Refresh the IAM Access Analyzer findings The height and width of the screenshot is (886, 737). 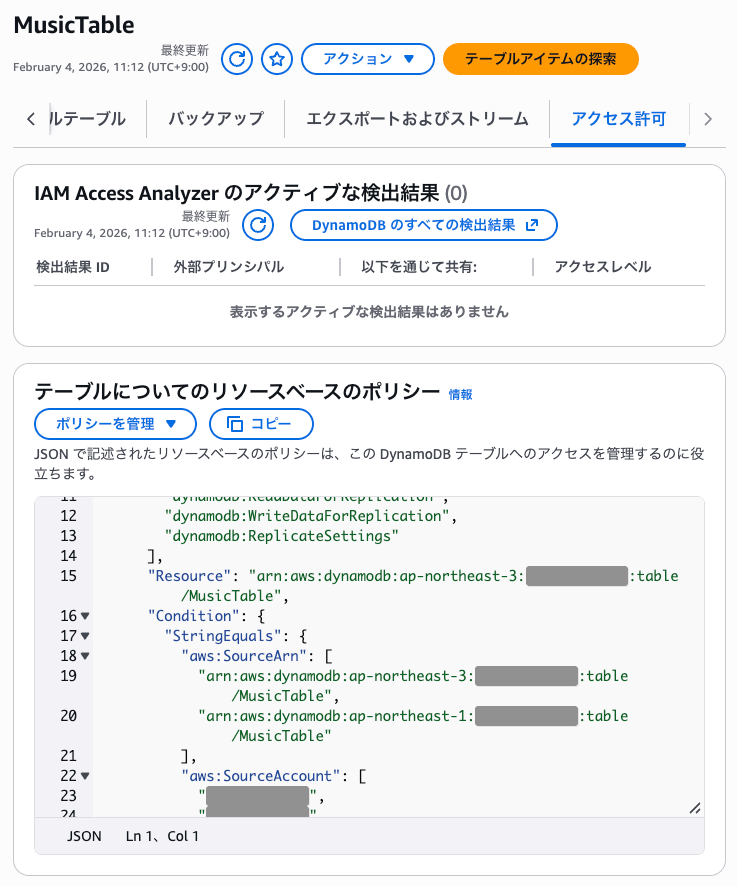coord(257,225)
